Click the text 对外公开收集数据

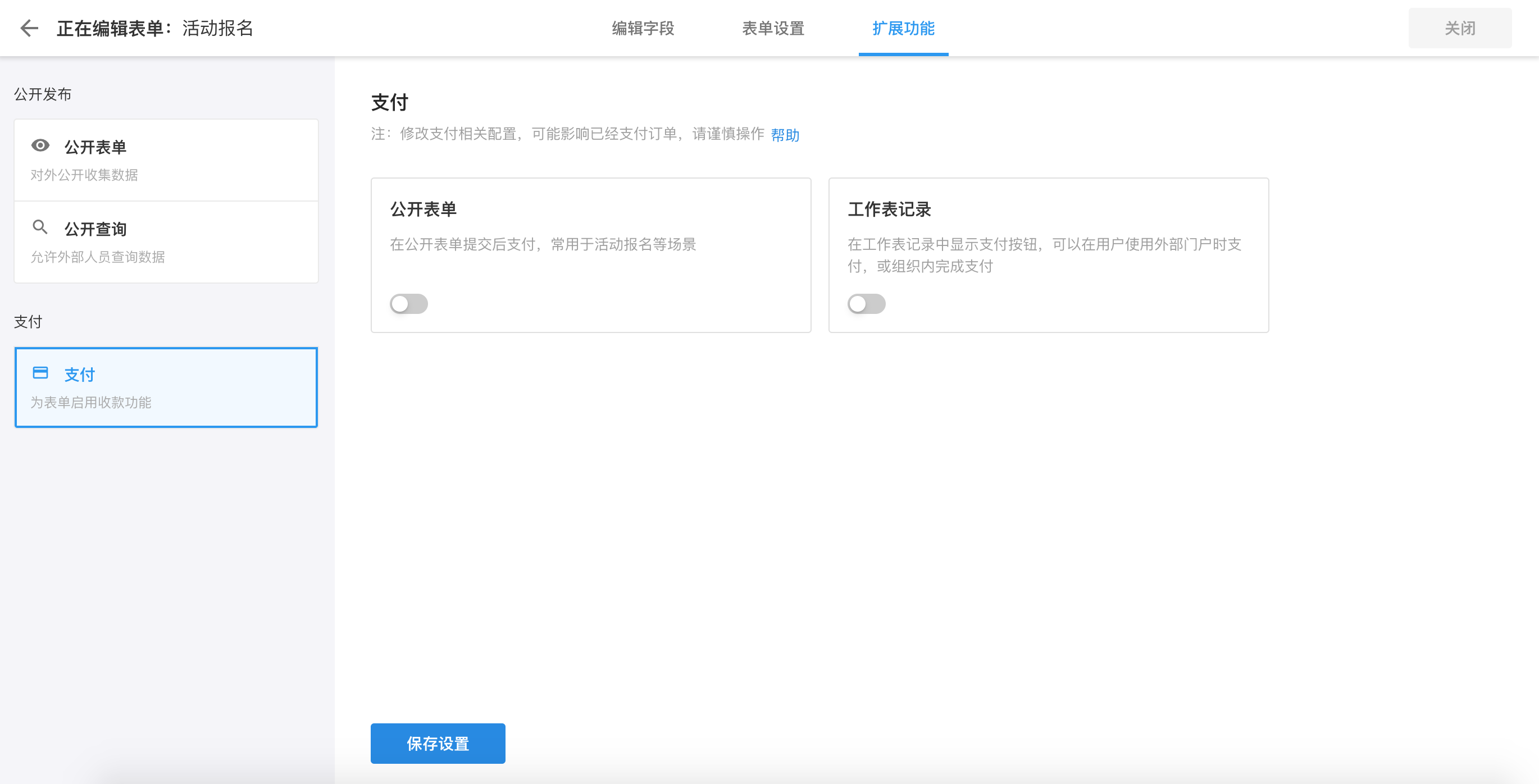point(84,175)
